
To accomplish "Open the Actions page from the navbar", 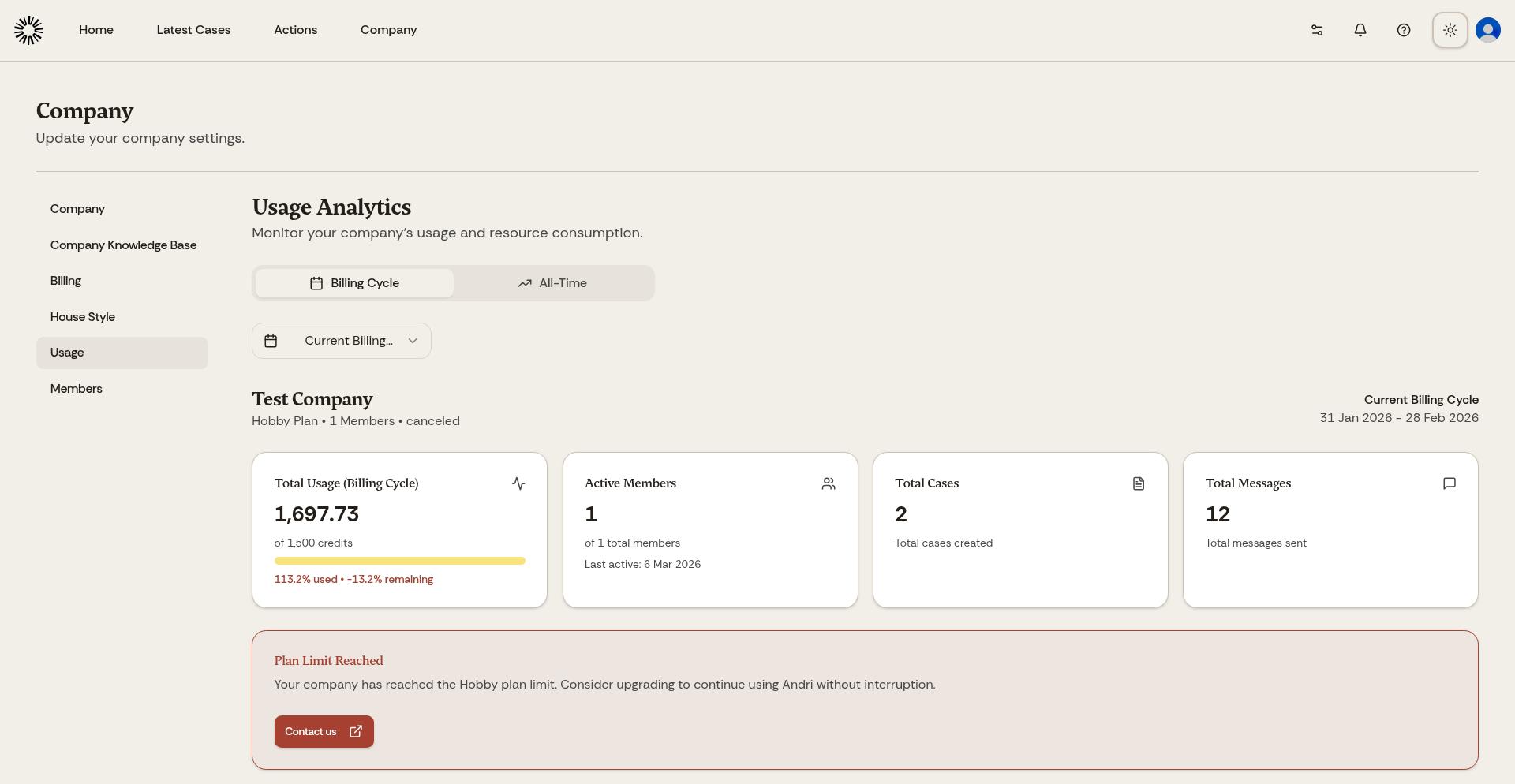I will (x=295, y=29).
